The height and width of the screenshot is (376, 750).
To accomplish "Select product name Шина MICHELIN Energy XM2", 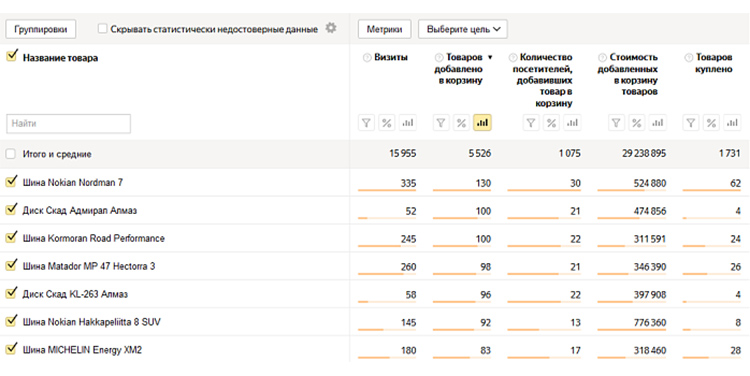I will click(x=82, y=350).
